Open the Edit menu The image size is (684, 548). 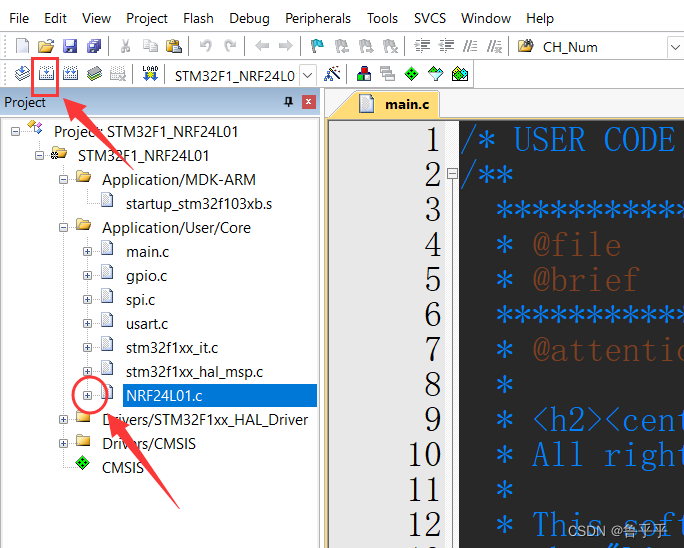55,18
